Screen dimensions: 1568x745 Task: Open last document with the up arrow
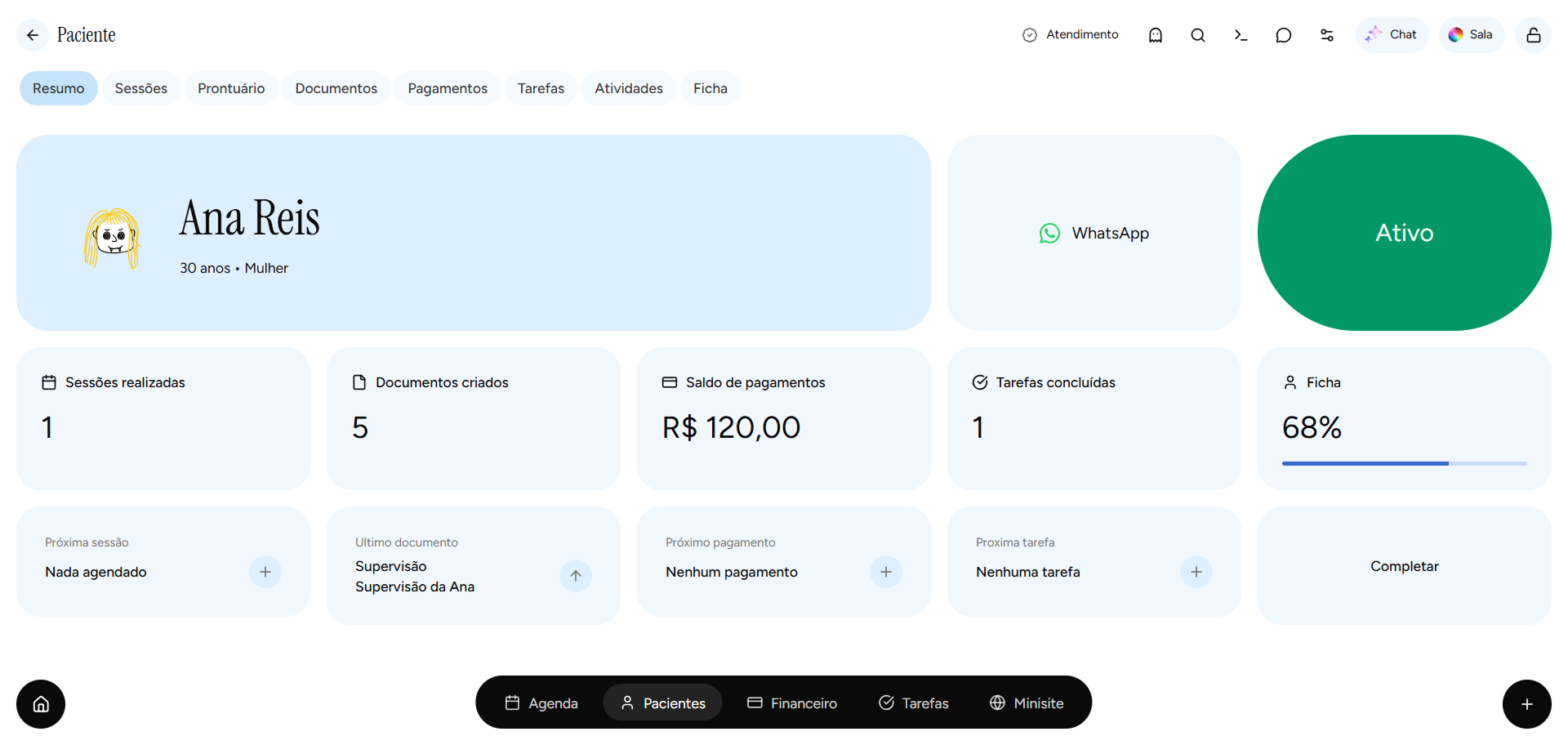pyautogui.click(x=576, y=576)
